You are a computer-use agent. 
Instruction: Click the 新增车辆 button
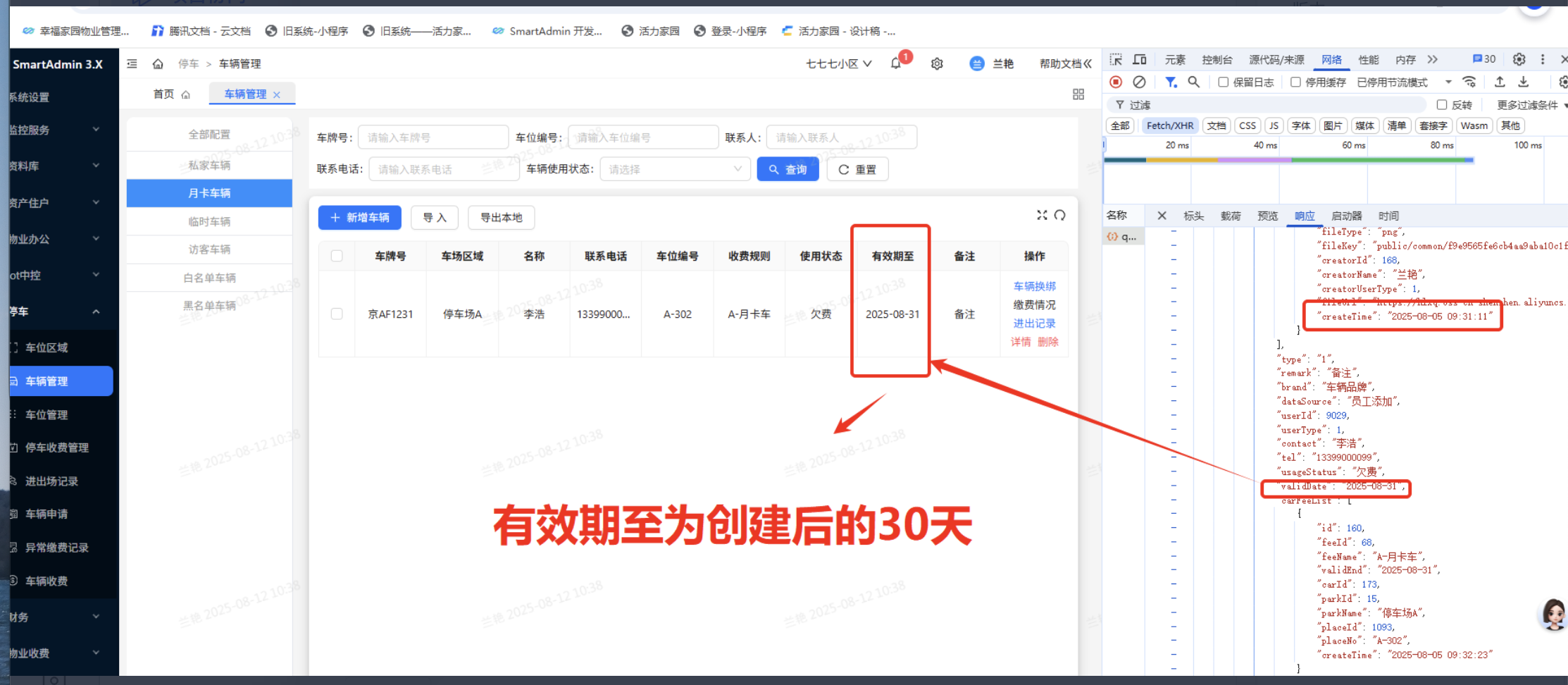[359, 218]
